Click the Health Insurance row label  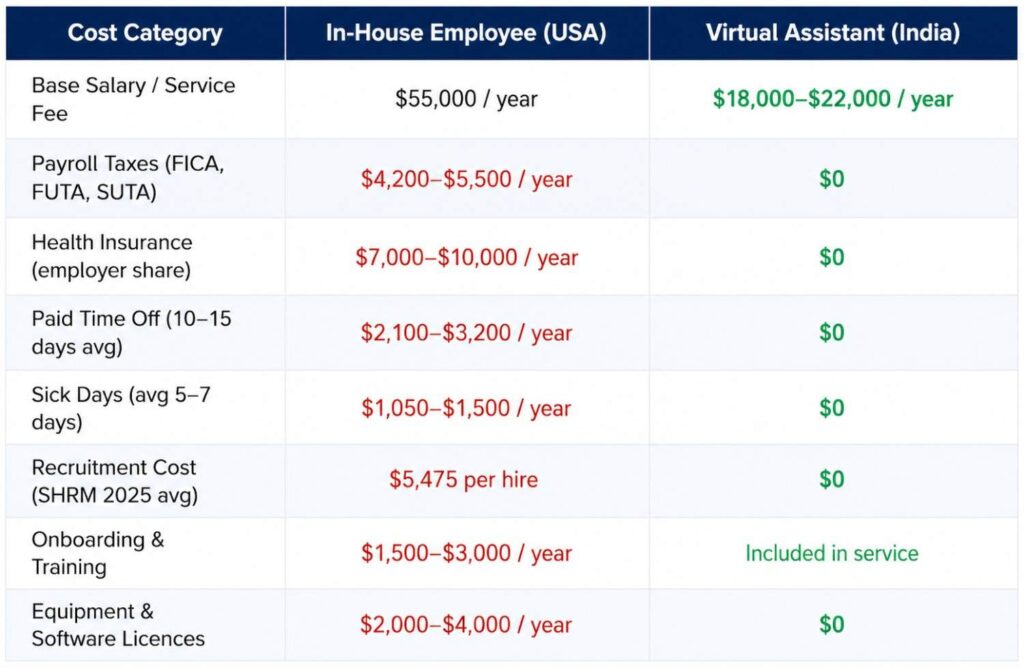click(112, 256)
